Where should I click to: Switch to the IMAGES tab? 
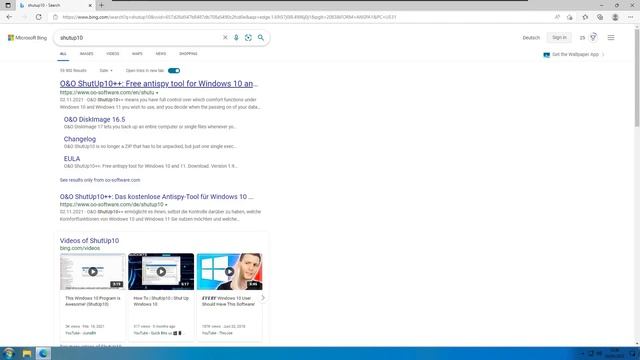pos(87,54)
